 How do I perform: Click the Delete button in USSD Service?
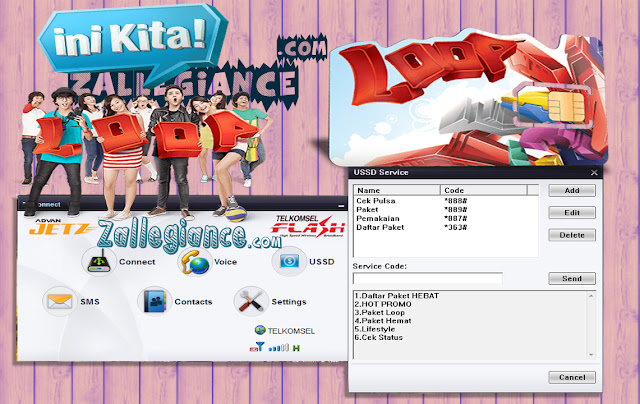point(572,235)
